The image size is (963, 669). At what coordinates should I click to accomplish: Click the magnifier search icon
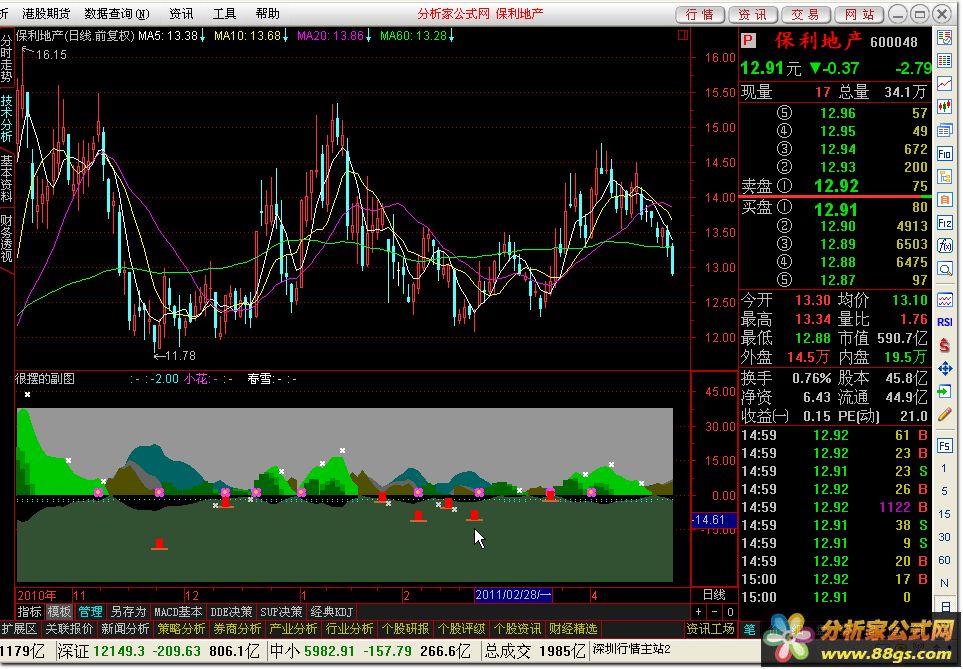coord(945,268)
